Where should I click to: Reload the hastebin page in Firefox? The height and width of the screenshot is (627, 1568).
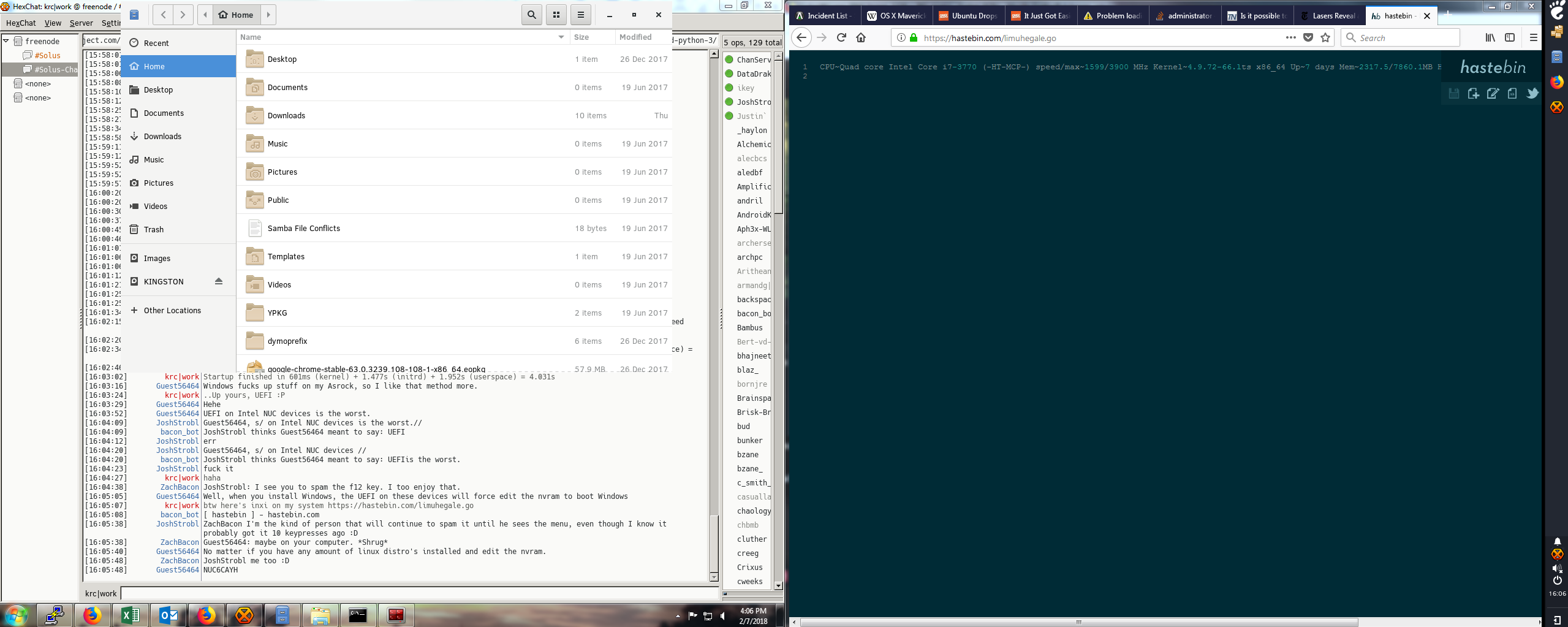[841, 37]
